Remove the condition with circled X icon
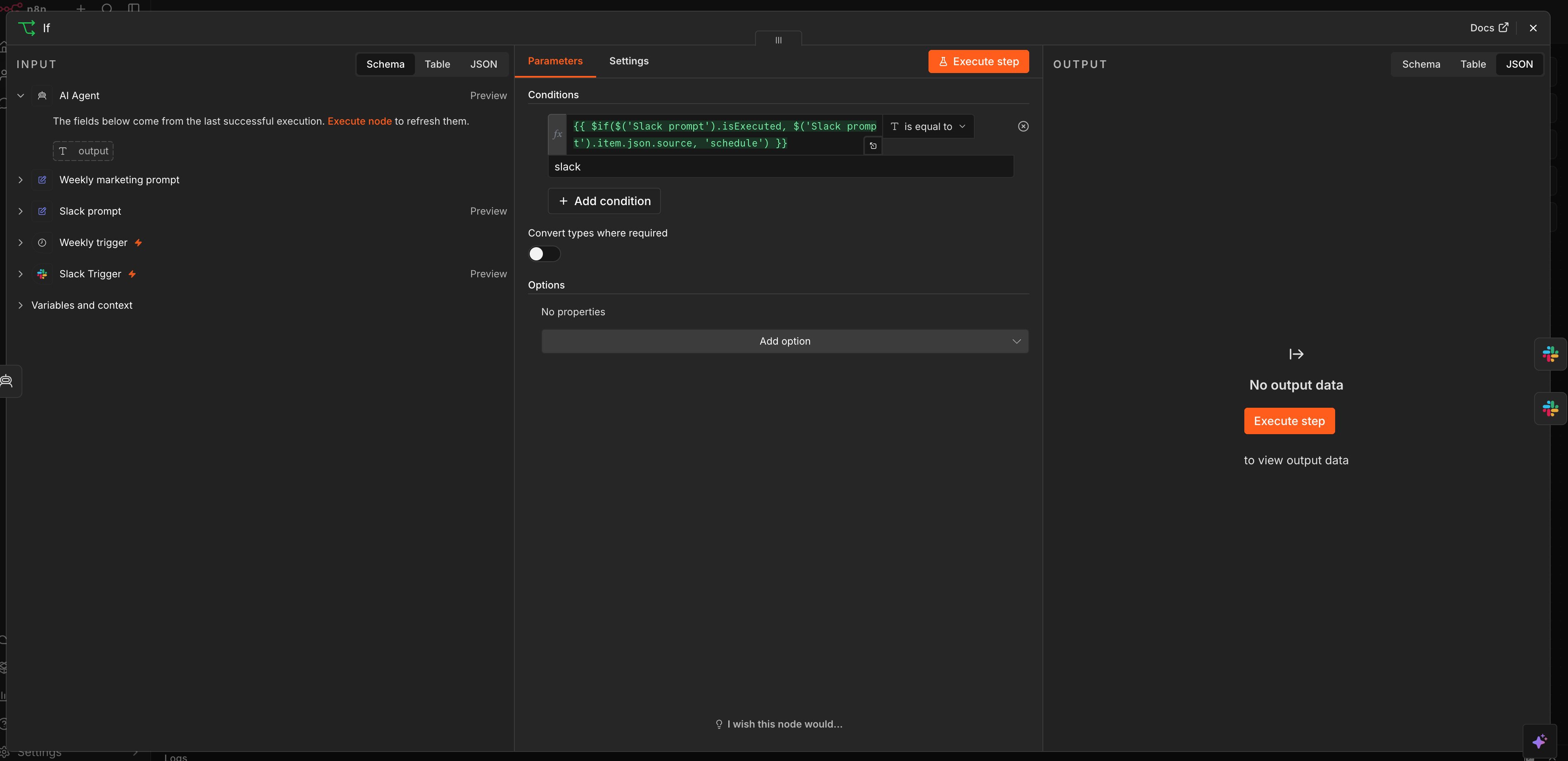The image size is (1568, 761). [1023, 127]
